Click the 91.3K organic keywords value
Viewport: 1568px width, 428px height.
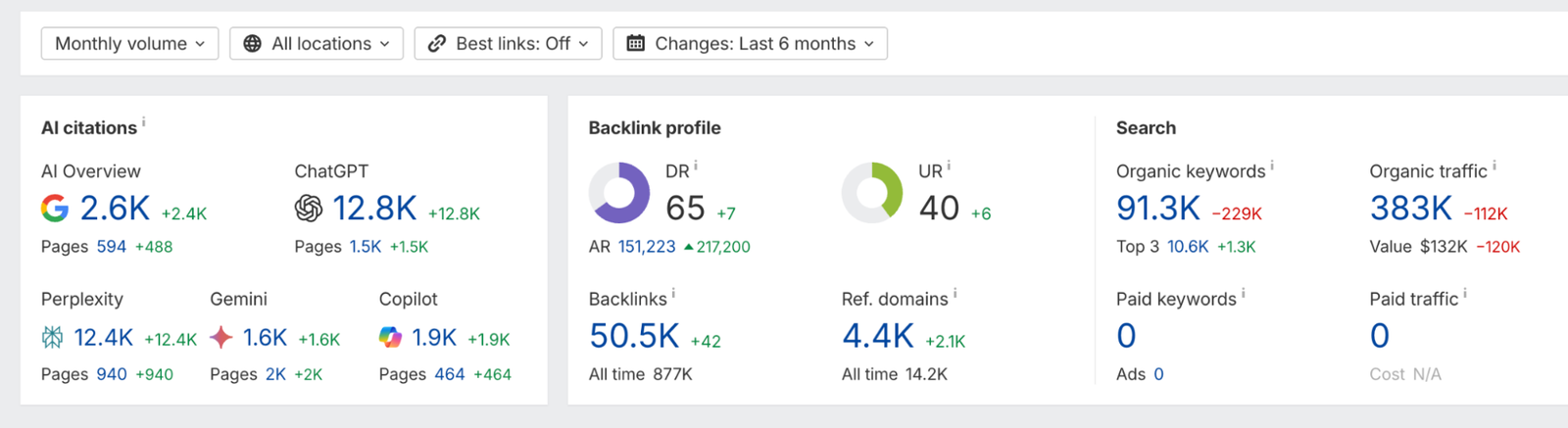click(x=1157, y=208)
